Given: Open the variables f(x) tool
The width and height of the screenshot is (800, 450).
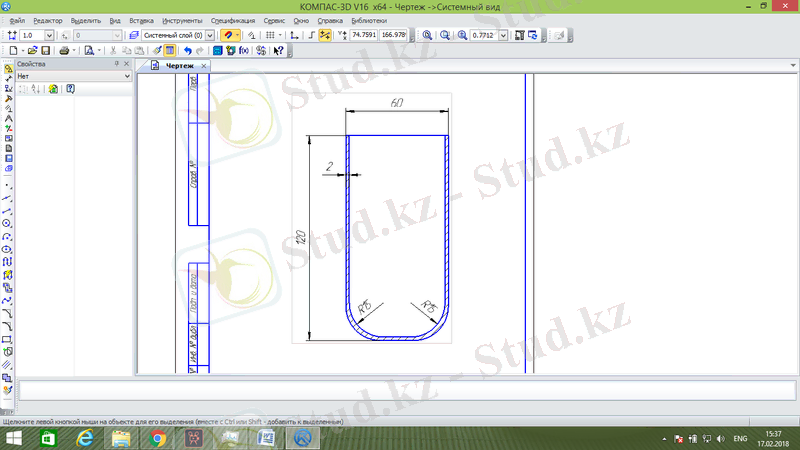Looking at the screenshot, I should 244,51.
